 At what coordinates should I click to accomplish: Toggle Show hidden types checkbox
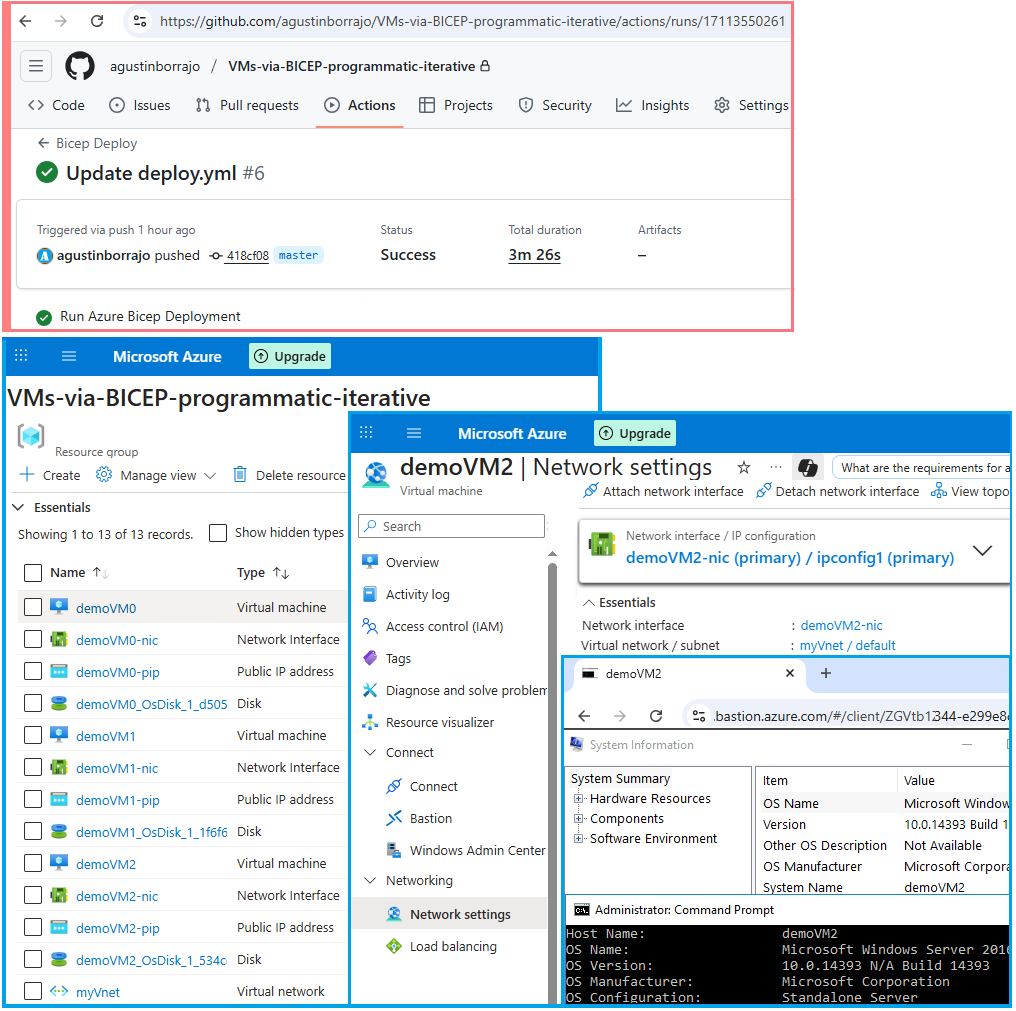click(x=218, y=533)
